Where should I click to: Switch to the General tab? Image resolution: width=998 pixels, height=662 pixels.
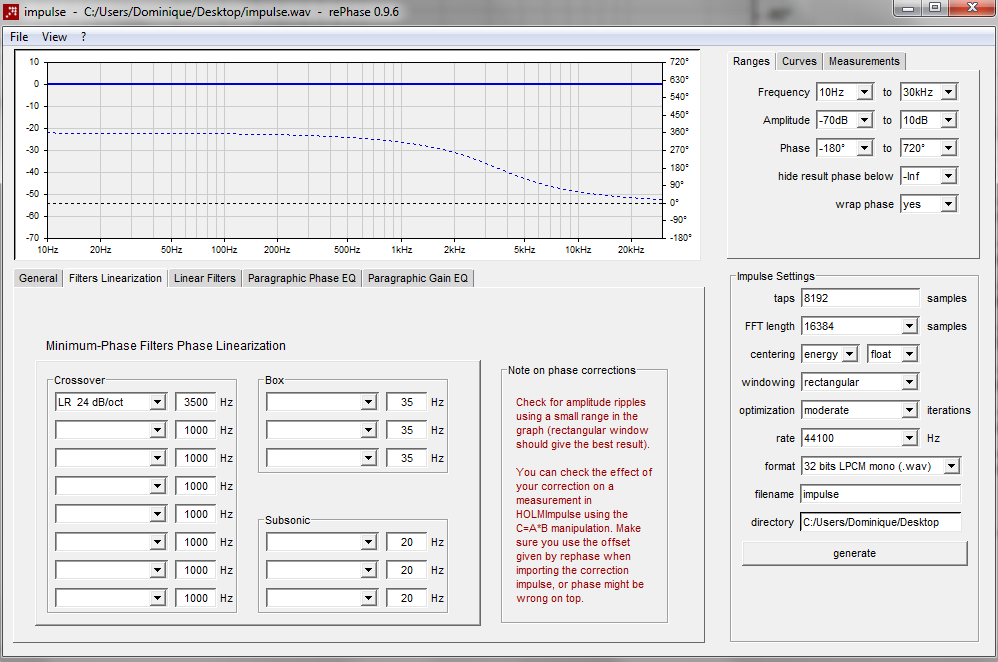pyautogui.click(x=38, y=278)
